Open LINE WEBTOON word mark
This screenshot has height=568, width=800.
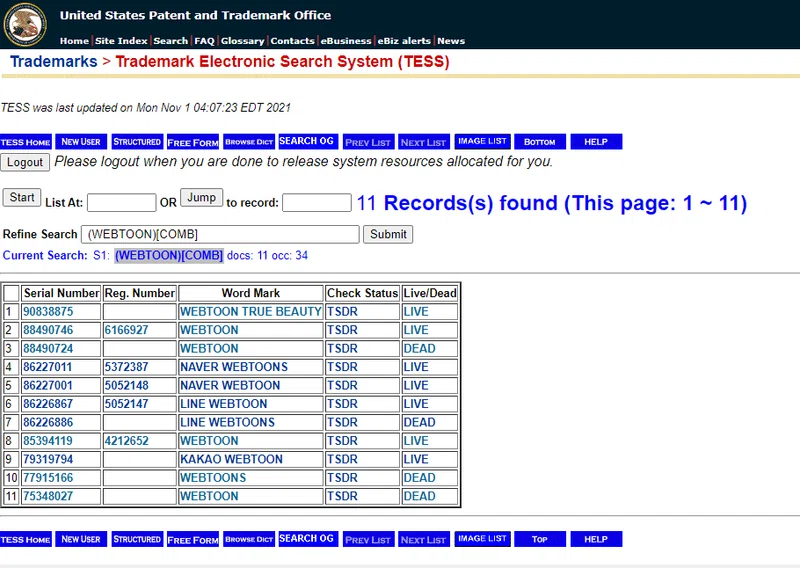click(223, 404)
